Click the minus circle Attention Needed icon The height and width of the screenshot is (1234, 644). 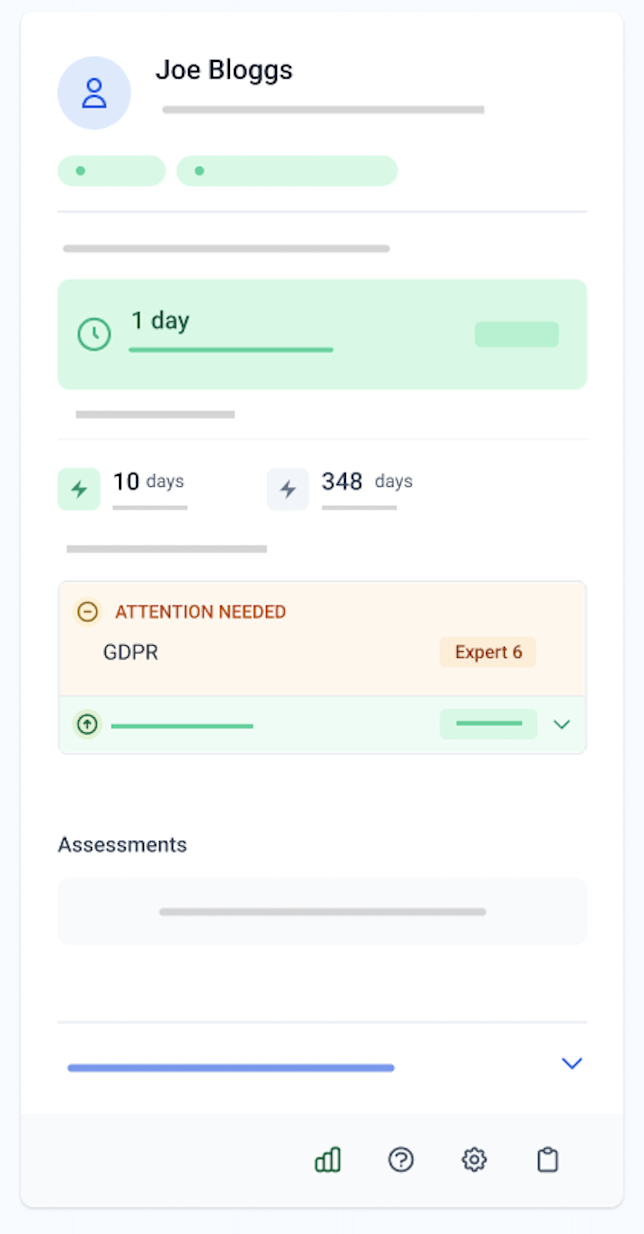[88, 612]
